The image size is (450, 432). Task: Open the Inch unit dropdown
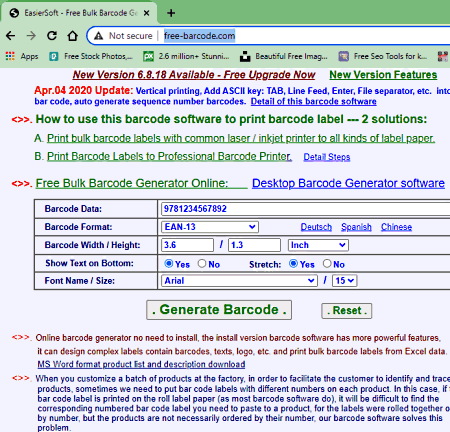318,245
